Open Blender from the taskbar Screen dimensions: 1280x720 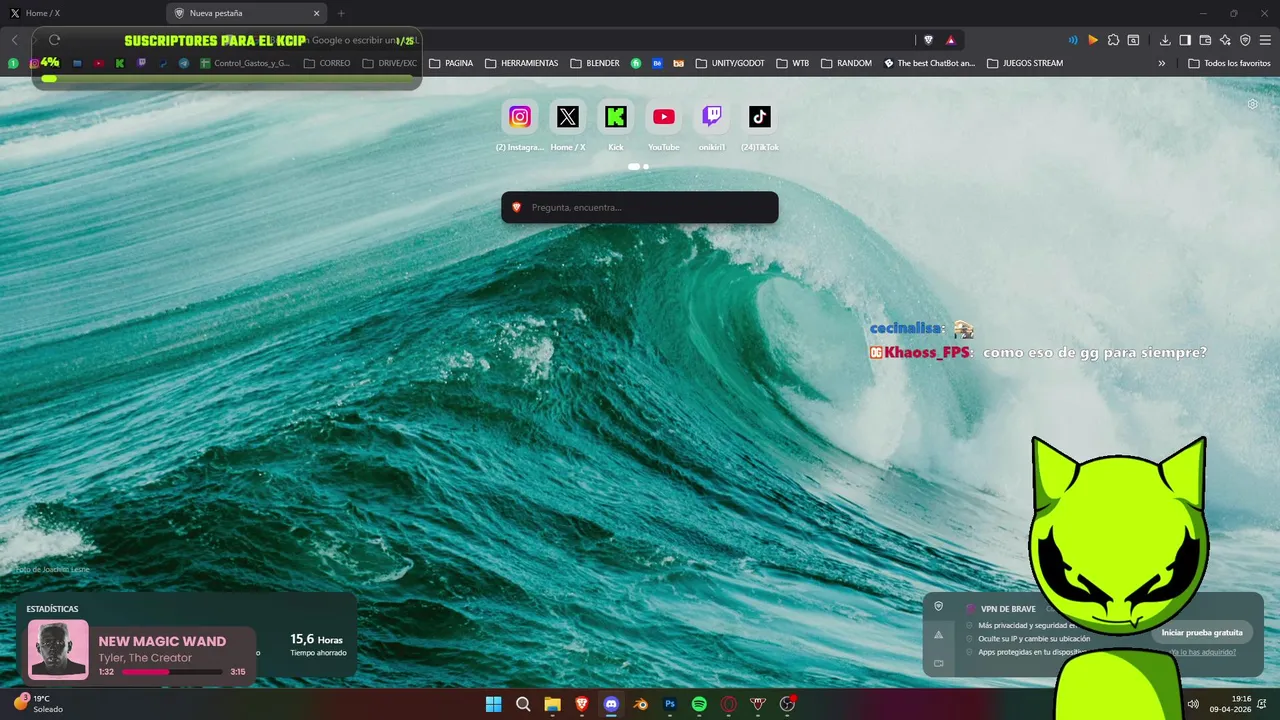click(x=641, y=704)
